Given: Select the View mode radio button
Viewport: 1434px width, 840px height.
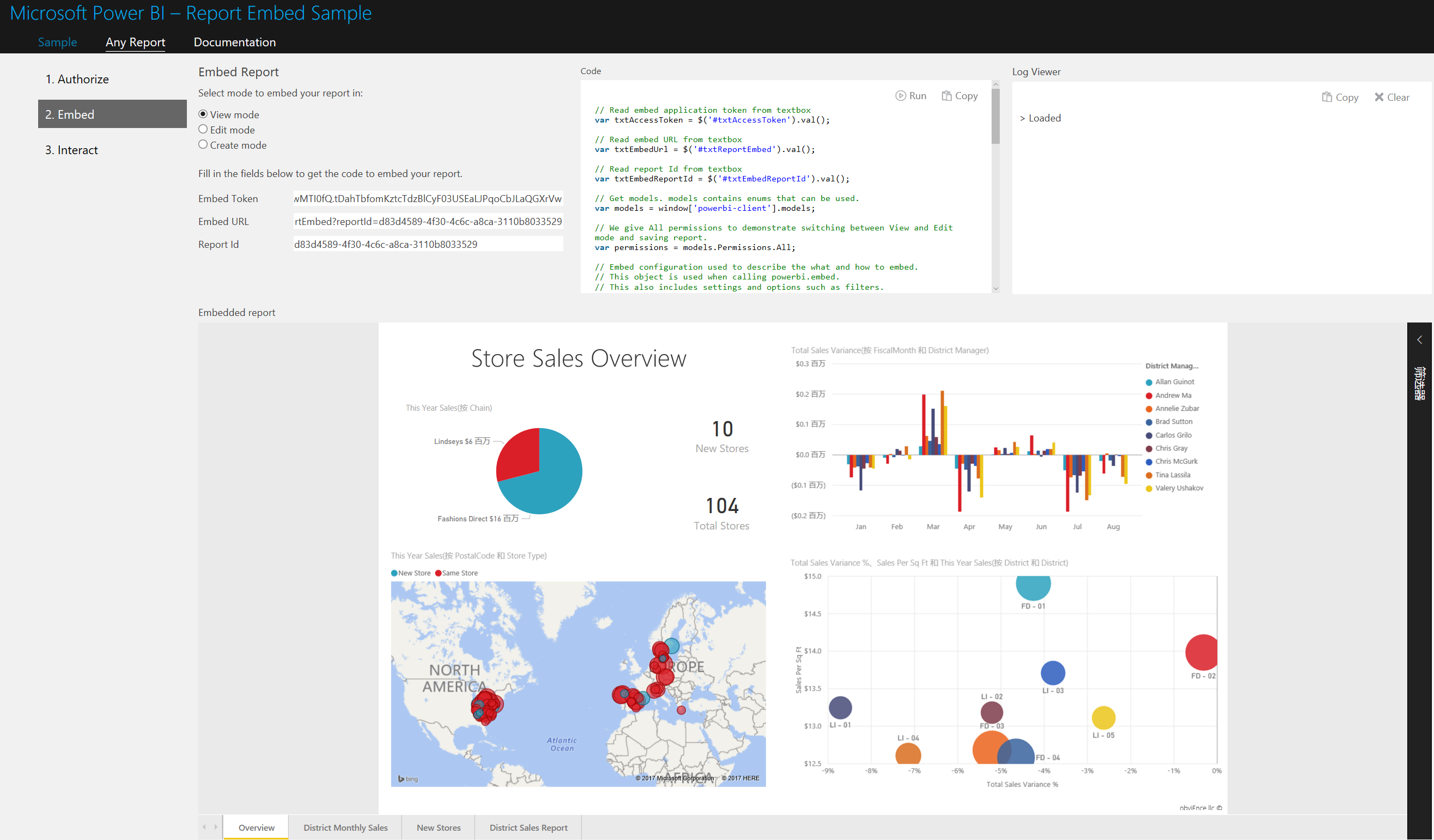Looking at the screenshot, I should pyautogui.click(x=203, y=114).
